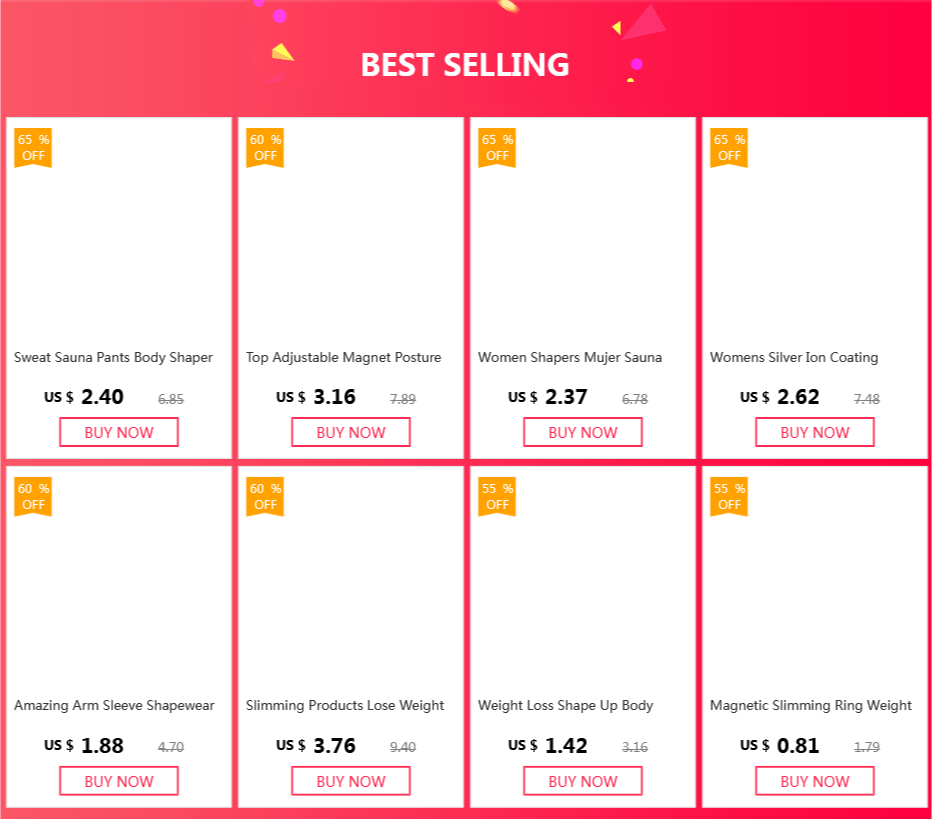The width and height of the screenshot is (932, 819).
Task: Click BUY NOW for Sweat Sauna Pants
Action: pos(119,432)
